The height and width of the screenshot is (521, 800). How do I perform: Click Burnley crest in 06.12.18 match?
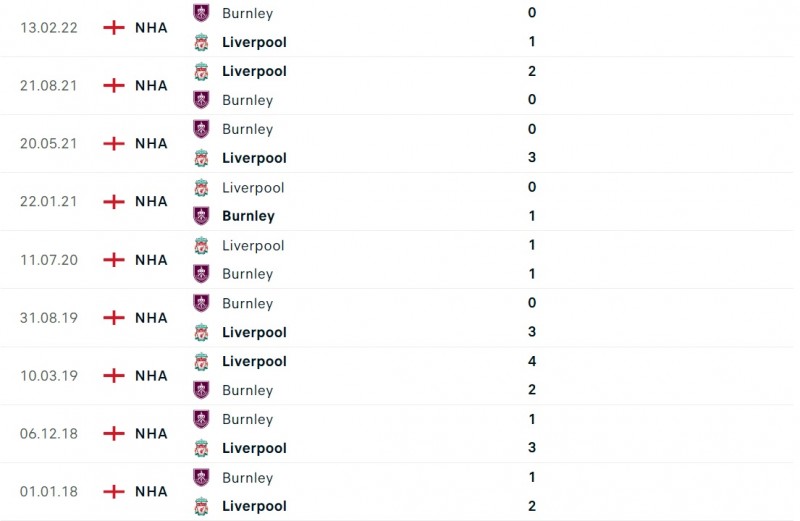tap(201, 419)
